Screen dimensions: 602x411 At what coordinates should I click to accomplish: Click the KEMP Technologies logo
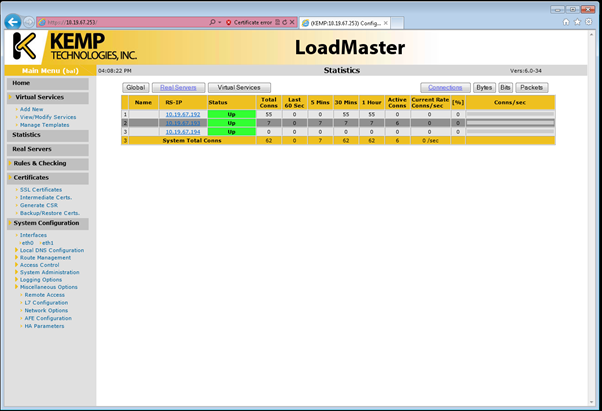[x=75, y=46]
